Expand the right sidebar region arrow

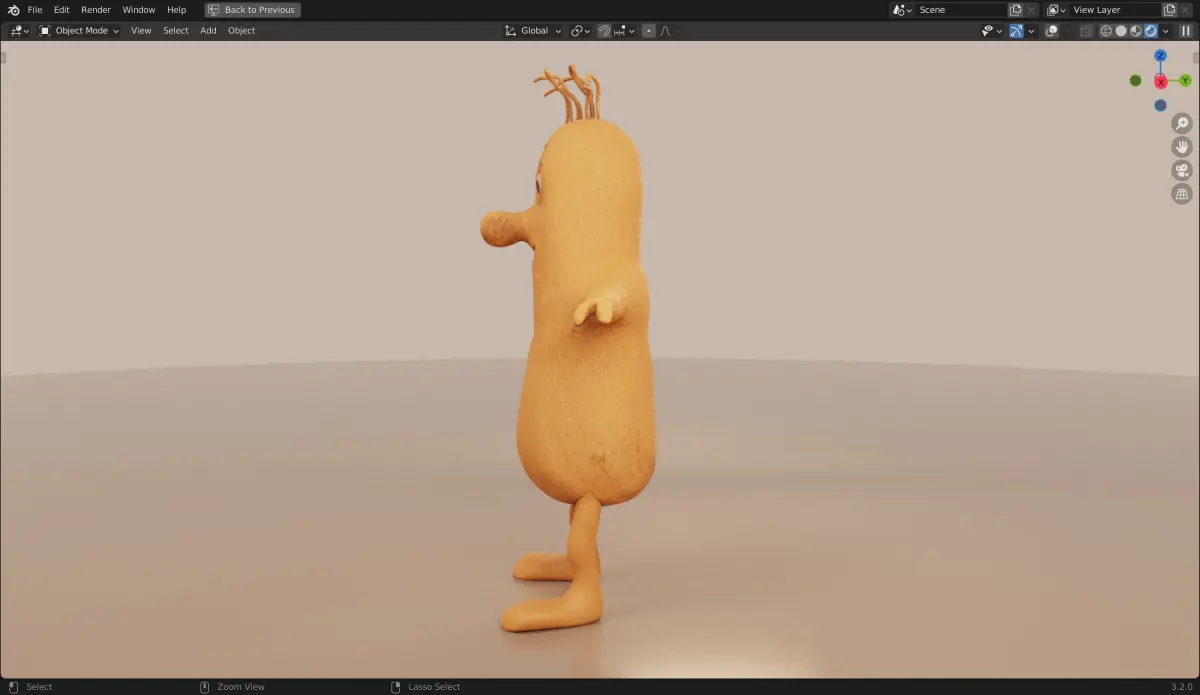click(x=1196, y=57)
